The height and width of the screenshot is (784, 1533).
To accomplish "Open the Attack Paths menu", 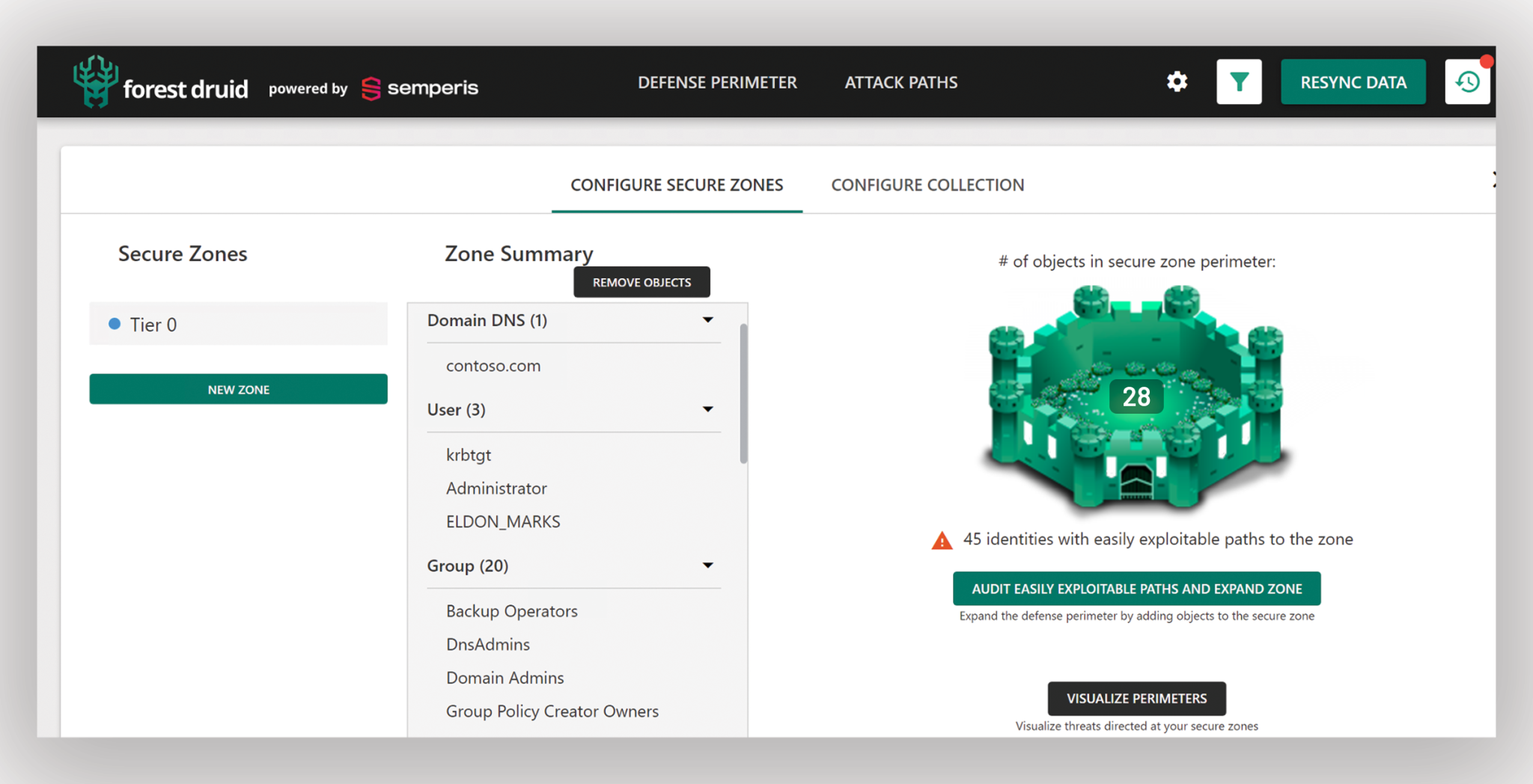I will [x=900, y=82].
